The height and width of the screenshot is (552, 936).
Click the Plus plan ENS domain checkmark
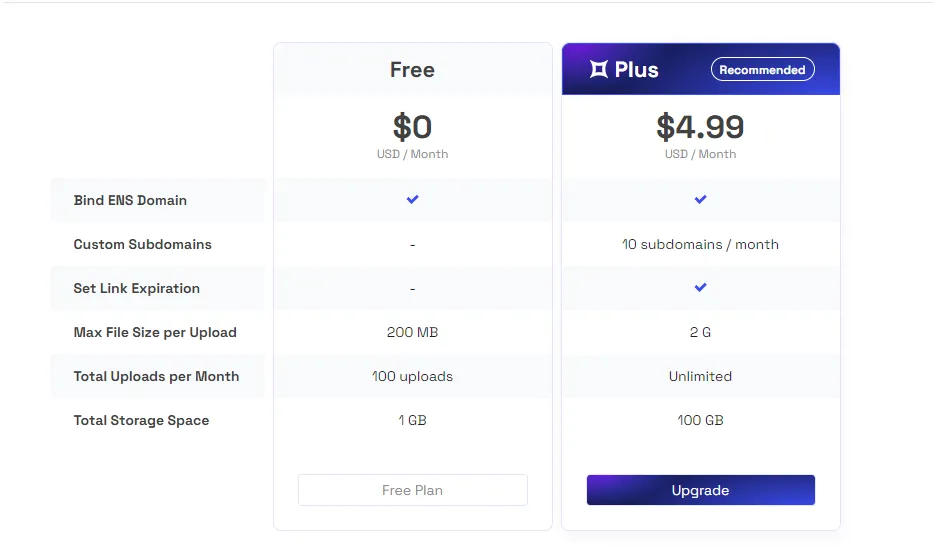click(700, 200)
